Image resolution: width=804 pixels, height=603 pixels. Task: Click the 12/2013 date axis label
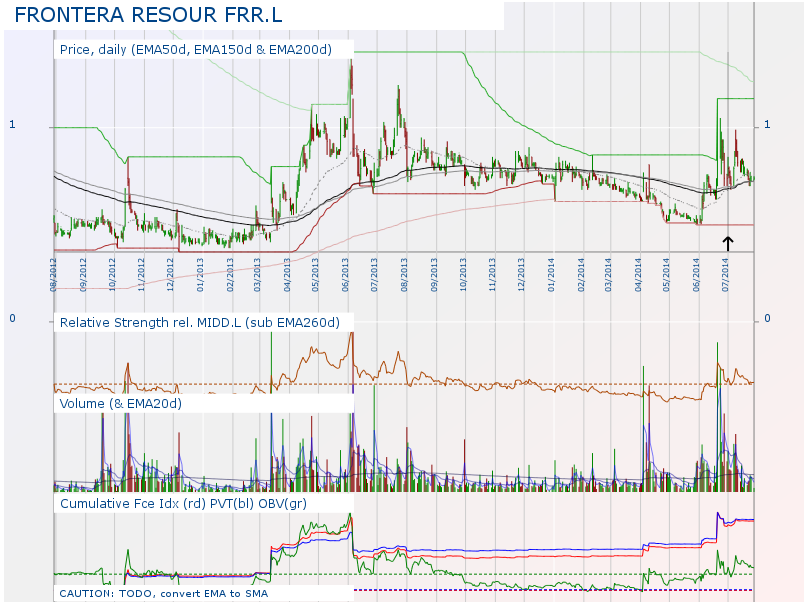pyautogui.click(x=521, y=275)
